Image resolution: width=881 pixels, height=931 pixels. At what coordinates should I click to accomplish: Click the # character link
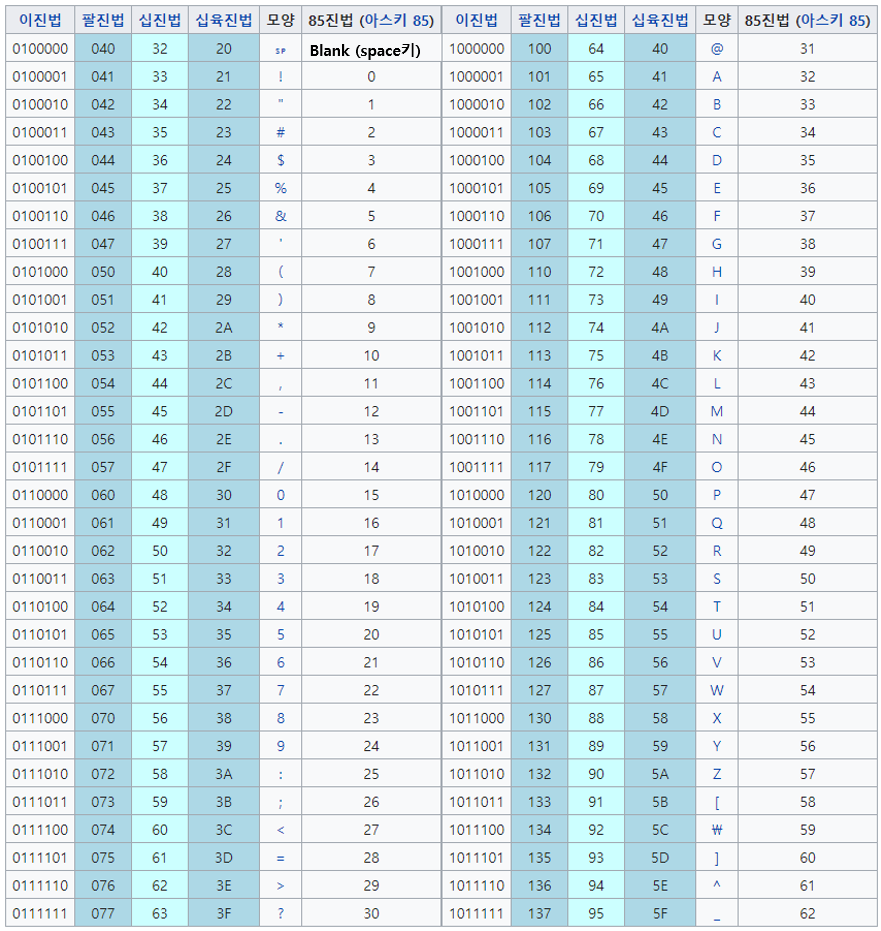tap(281, 132)
